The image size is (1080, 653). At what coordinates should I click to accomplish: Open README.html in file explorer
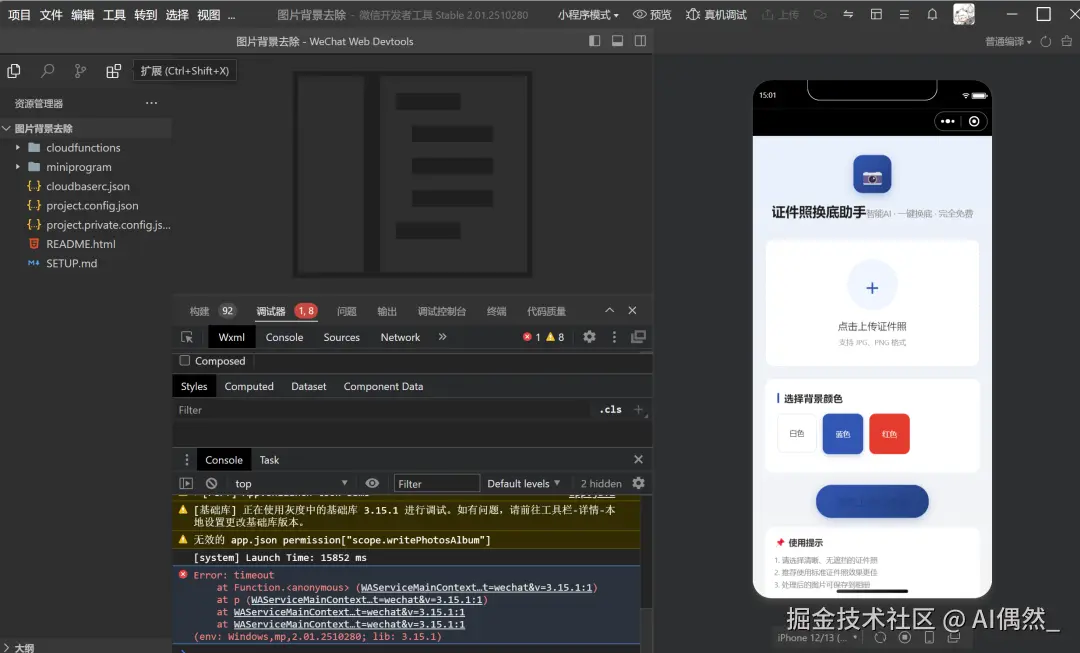[x=81, y=244]
